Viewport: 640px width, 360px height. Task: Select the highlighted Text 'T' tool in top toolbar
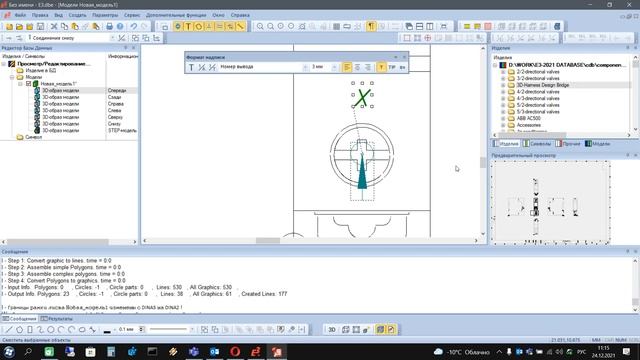coord(188,27)
